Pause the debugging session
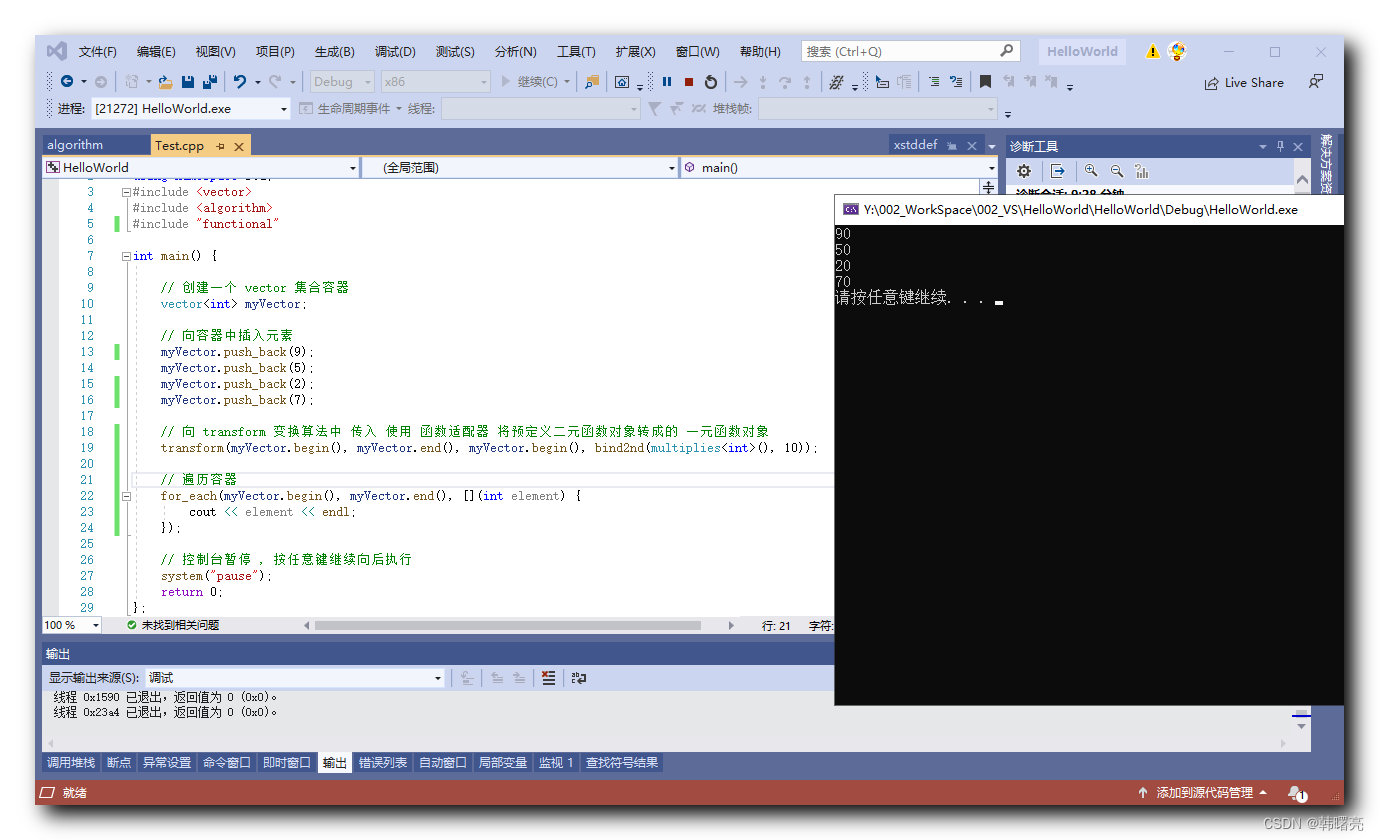Screen dimensions: 1379x840 [x=667, y=82]
